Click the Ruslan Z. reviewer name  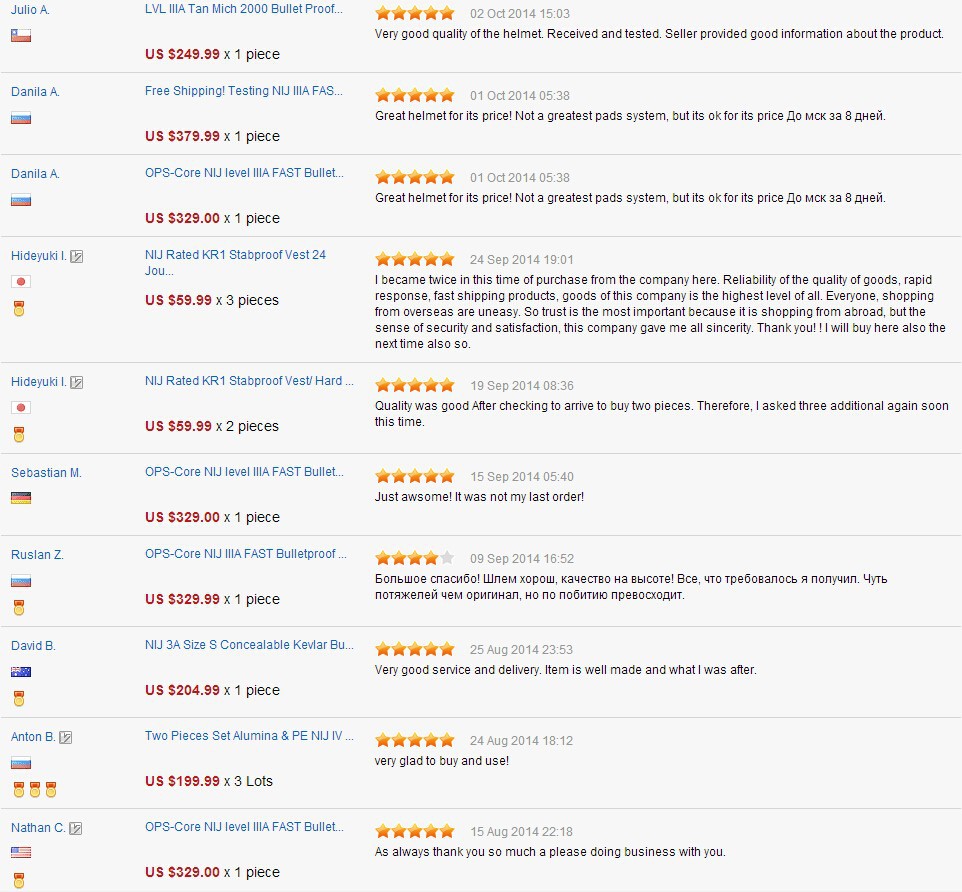coord(37,554)
